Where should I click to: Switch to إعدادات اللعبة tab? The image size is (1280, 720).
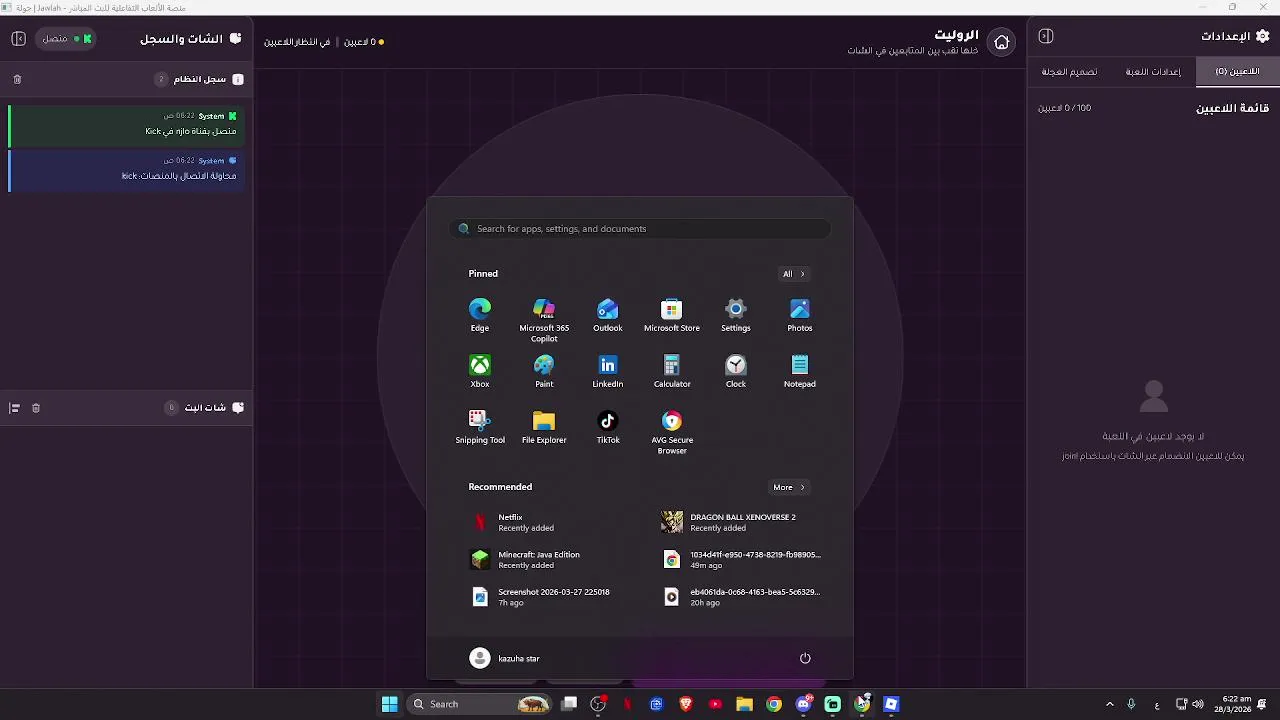1153,72
